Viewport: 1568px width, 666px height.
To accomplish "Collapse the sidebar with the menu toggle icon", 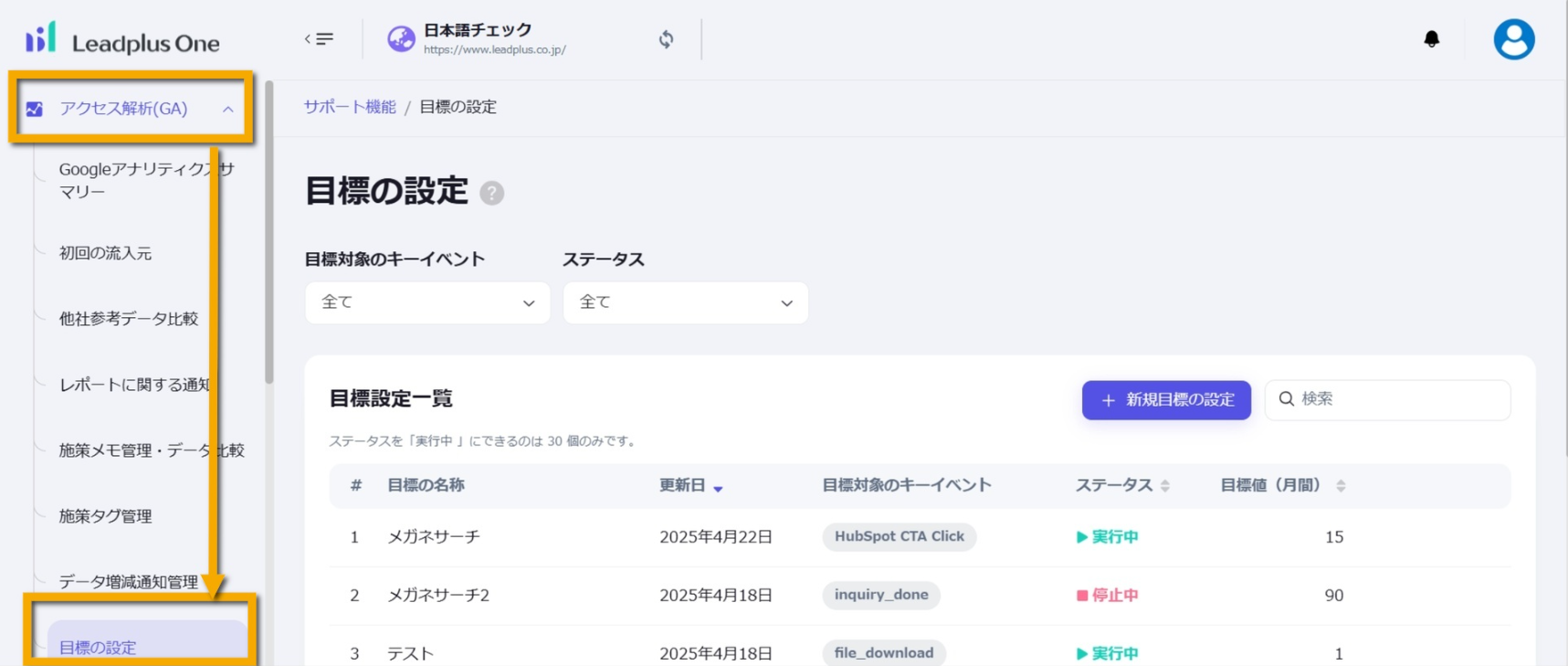I will click(319, 38).
